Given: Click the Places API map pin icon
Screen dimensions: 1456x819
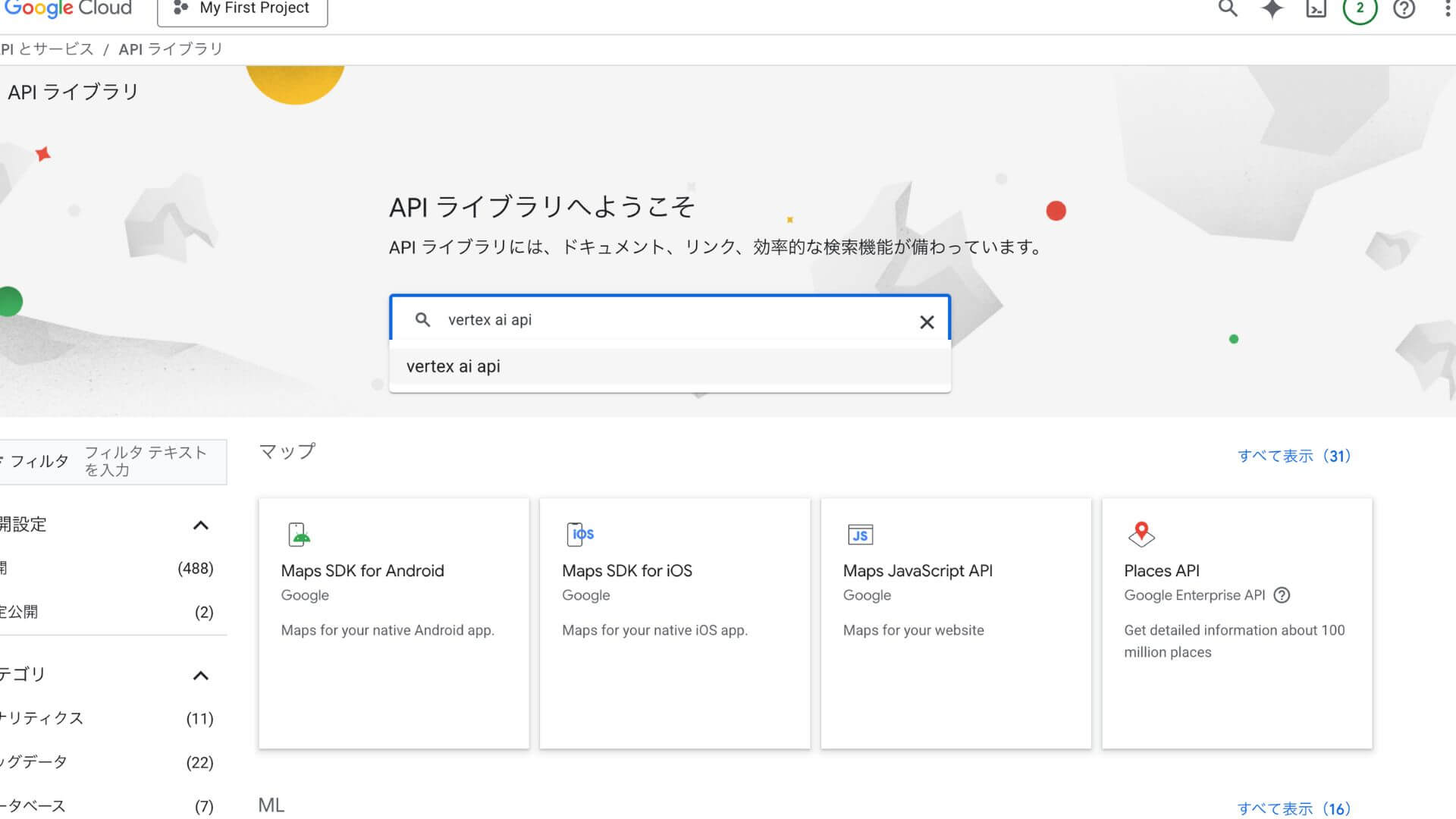Looking at the screenshot, I should (x=1141, y=534).
